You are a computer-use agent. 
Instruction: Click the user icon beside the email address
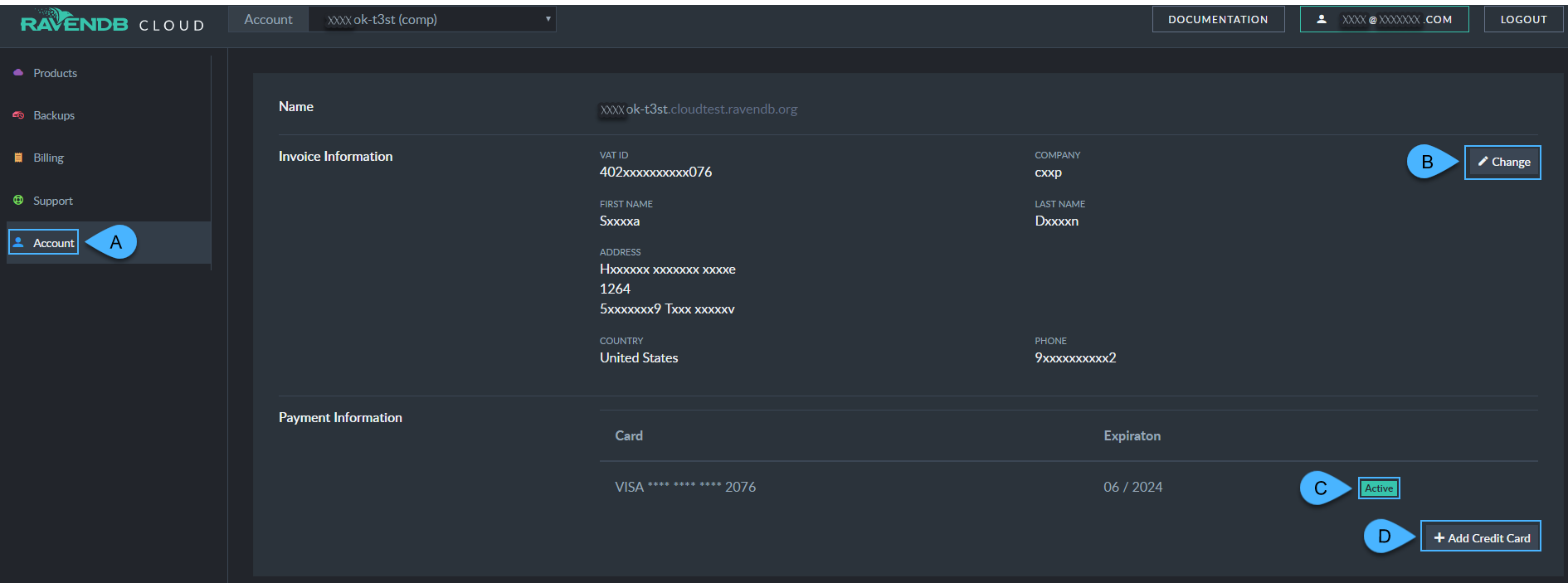[x=1322, y=19]
